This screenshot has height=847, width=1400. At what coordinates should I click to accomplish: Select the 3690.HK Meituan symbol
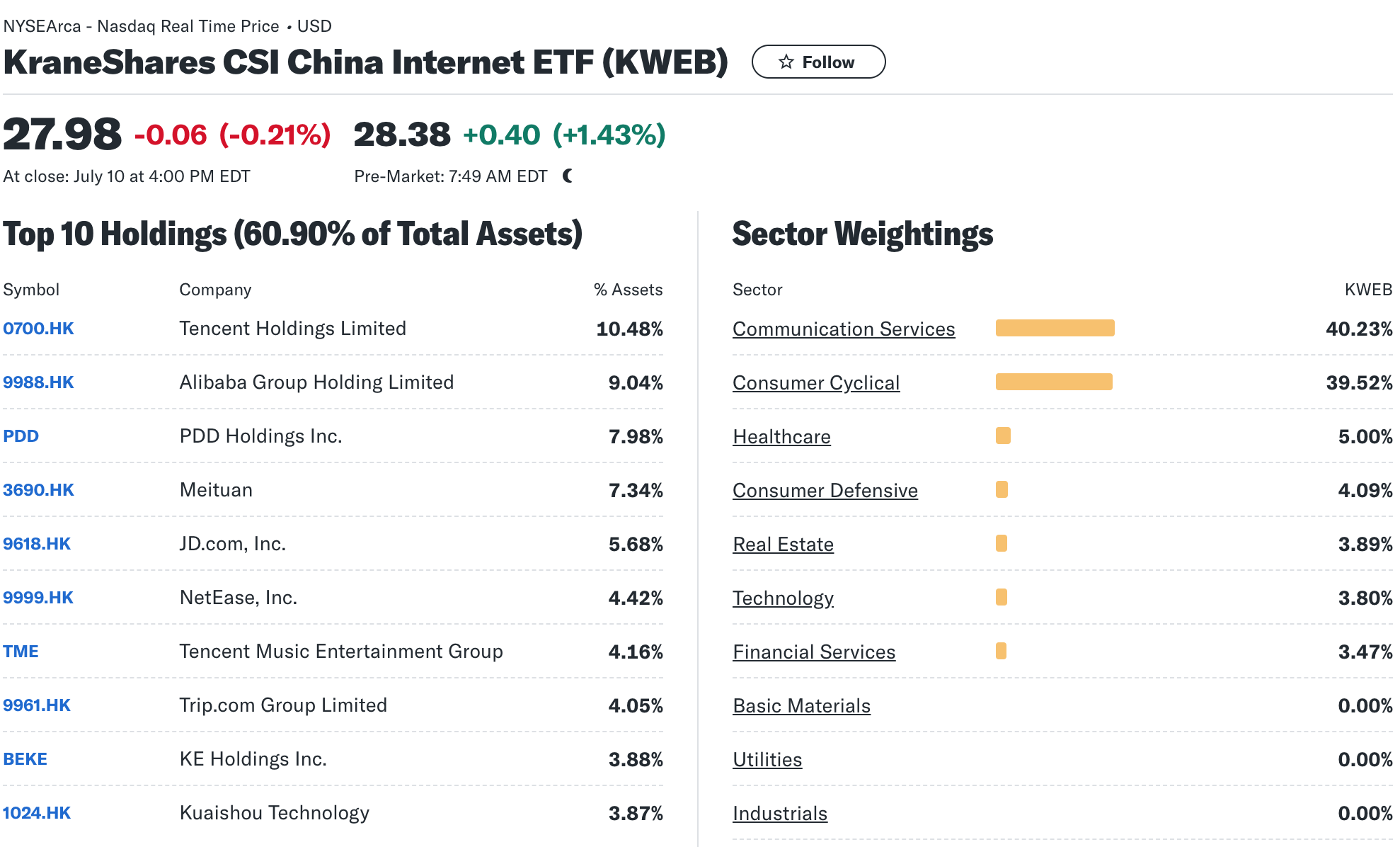38,490
